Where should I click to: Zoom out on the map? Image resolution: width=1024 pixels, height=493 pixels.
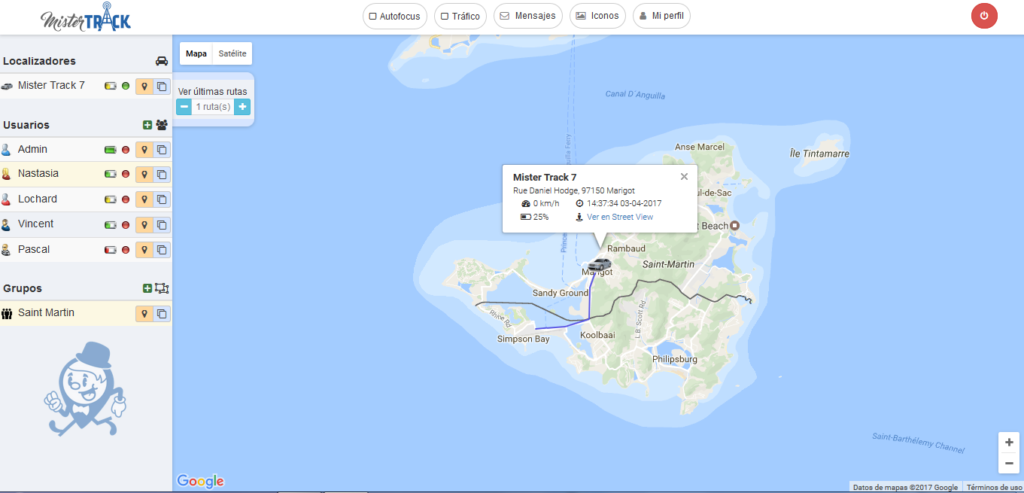(x=1009, y=462)
